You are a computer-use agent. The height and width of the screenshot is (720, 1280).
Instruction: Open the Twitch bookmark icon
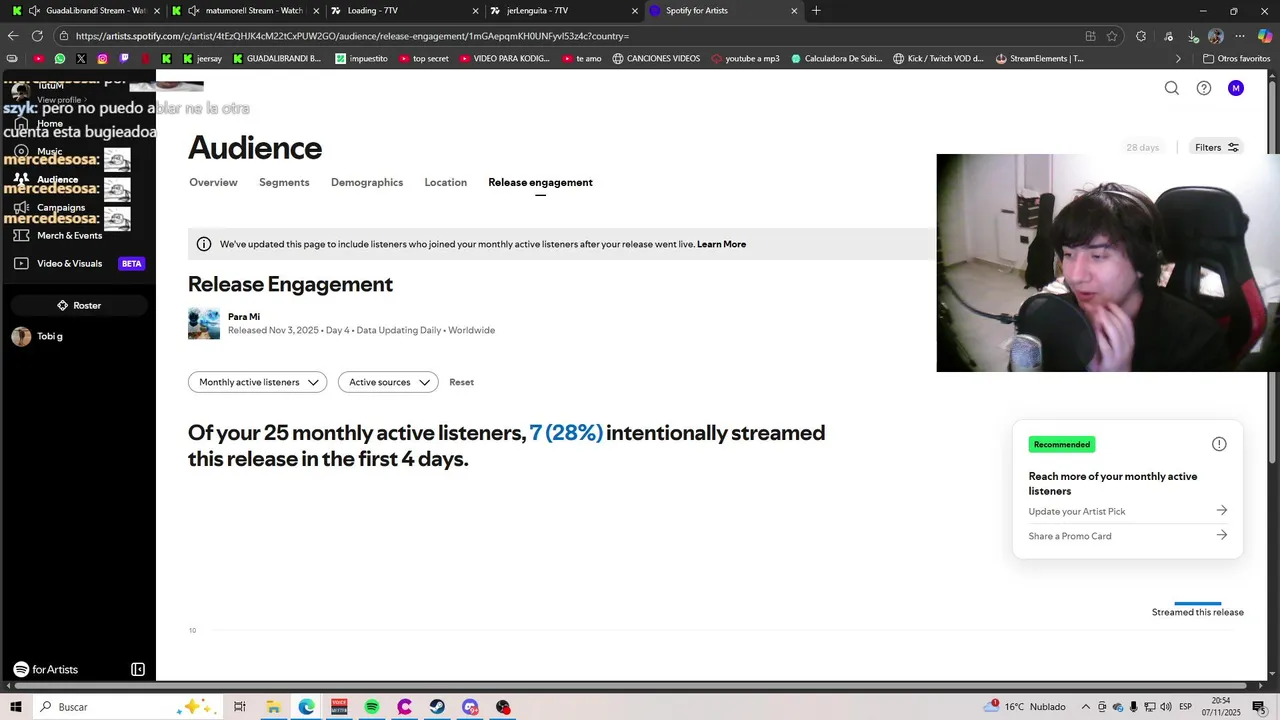click(x=124, y=59)
